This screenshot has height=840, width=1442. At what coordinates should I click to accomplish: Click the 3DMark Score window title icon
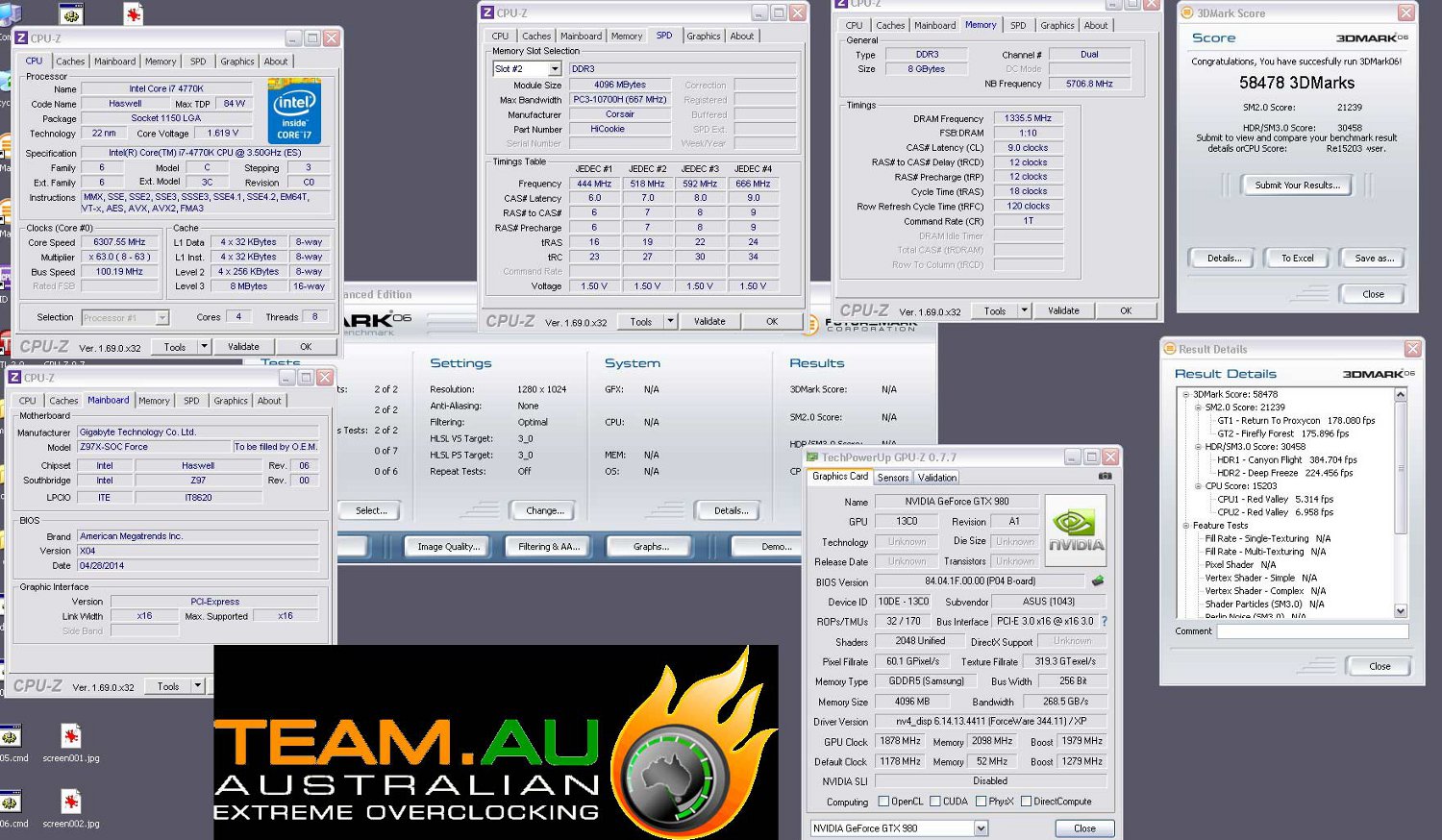1187,13
